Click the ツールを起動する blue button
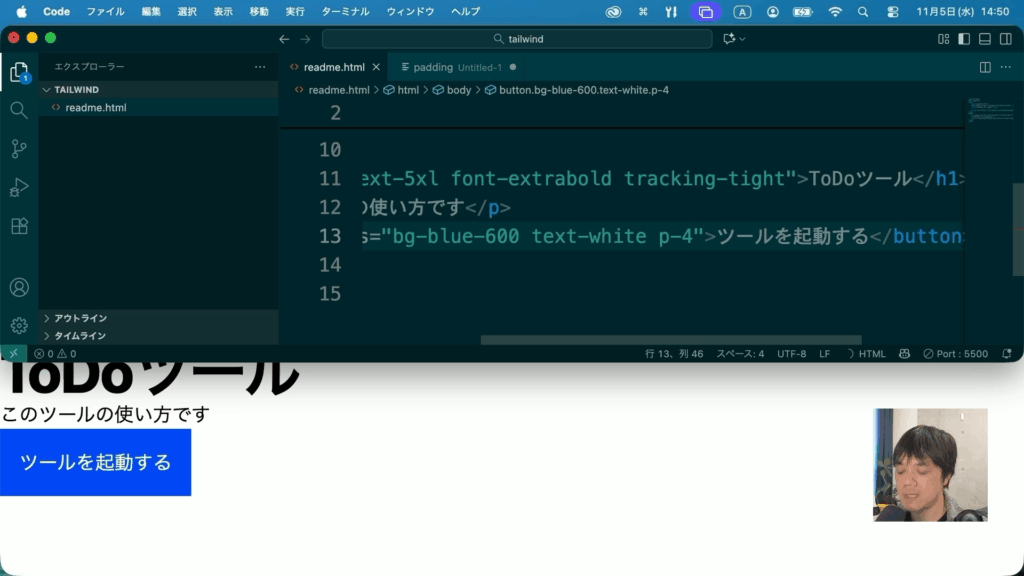 pos(95,462)
